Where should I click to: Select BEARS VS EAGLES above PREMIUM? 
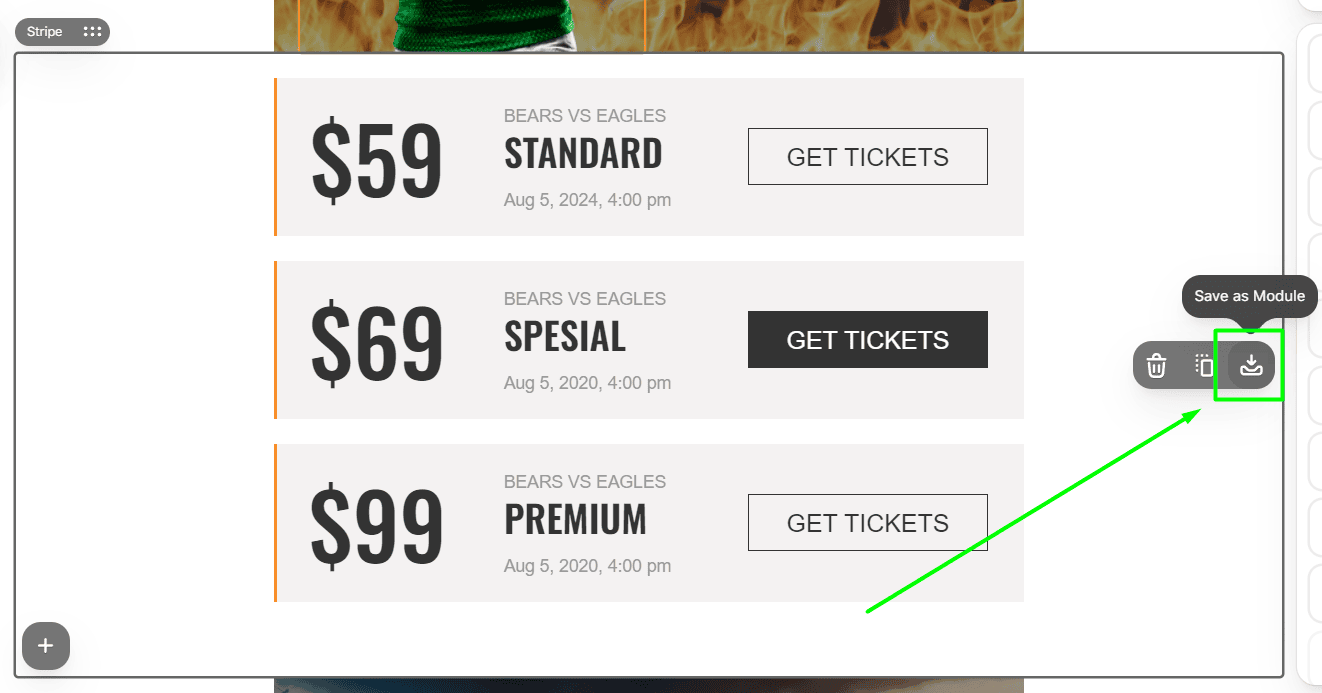[585, 482]
